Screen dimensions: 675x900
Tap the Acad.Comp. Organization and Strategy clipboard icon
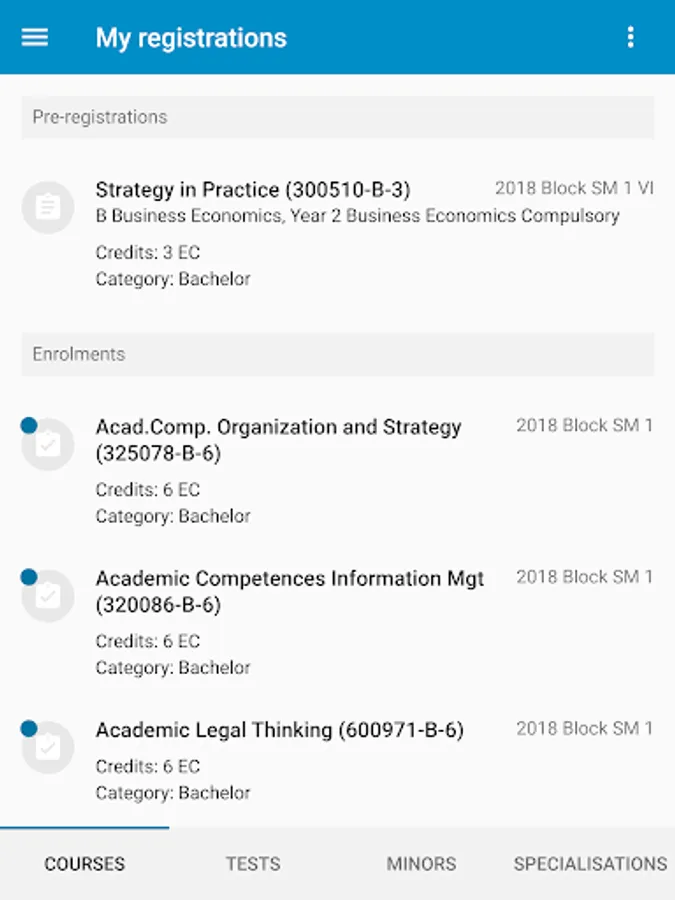point(48,445)
